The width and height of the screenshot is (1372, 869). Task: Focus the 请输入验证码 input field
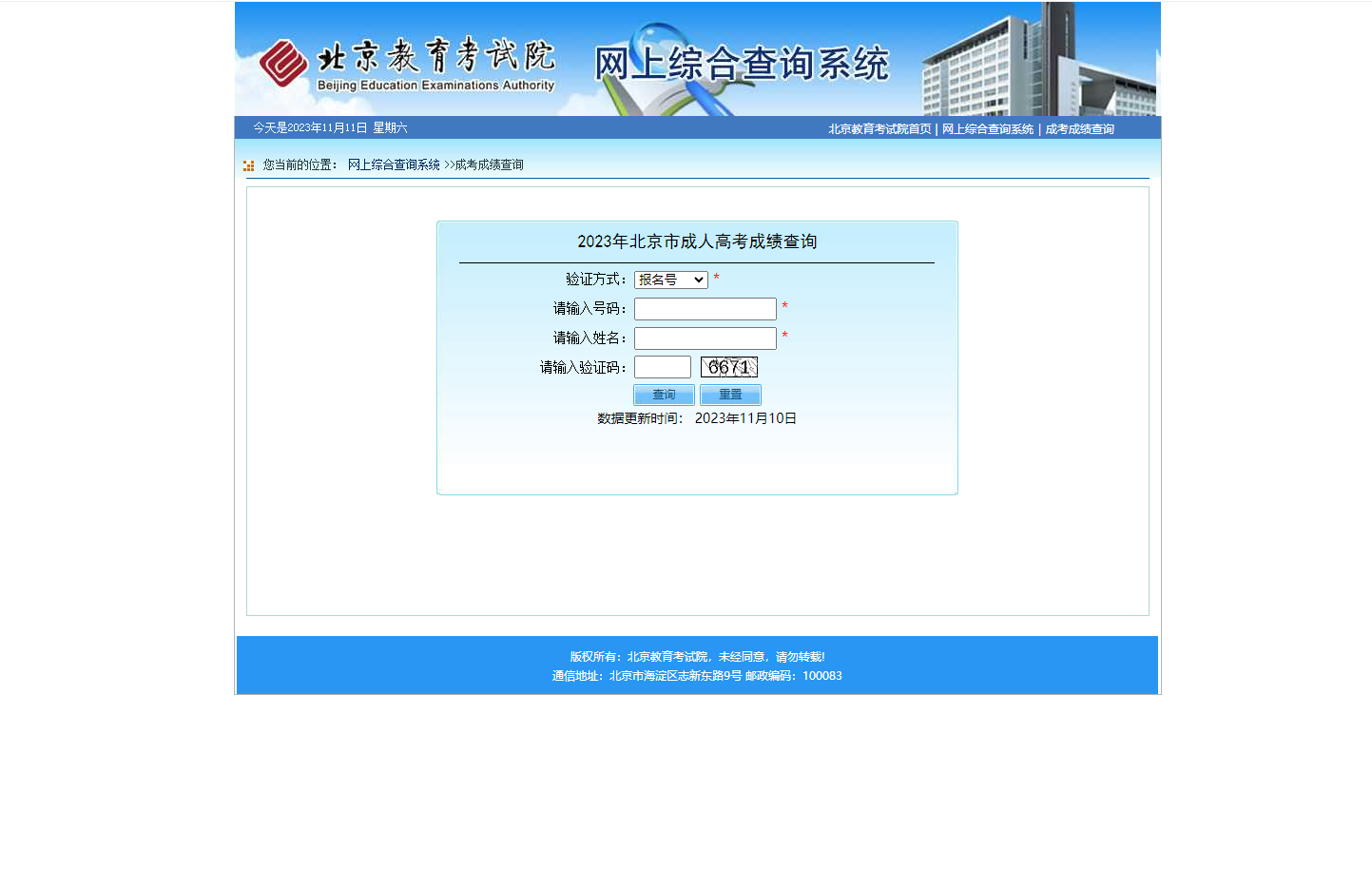pos(663,367)
